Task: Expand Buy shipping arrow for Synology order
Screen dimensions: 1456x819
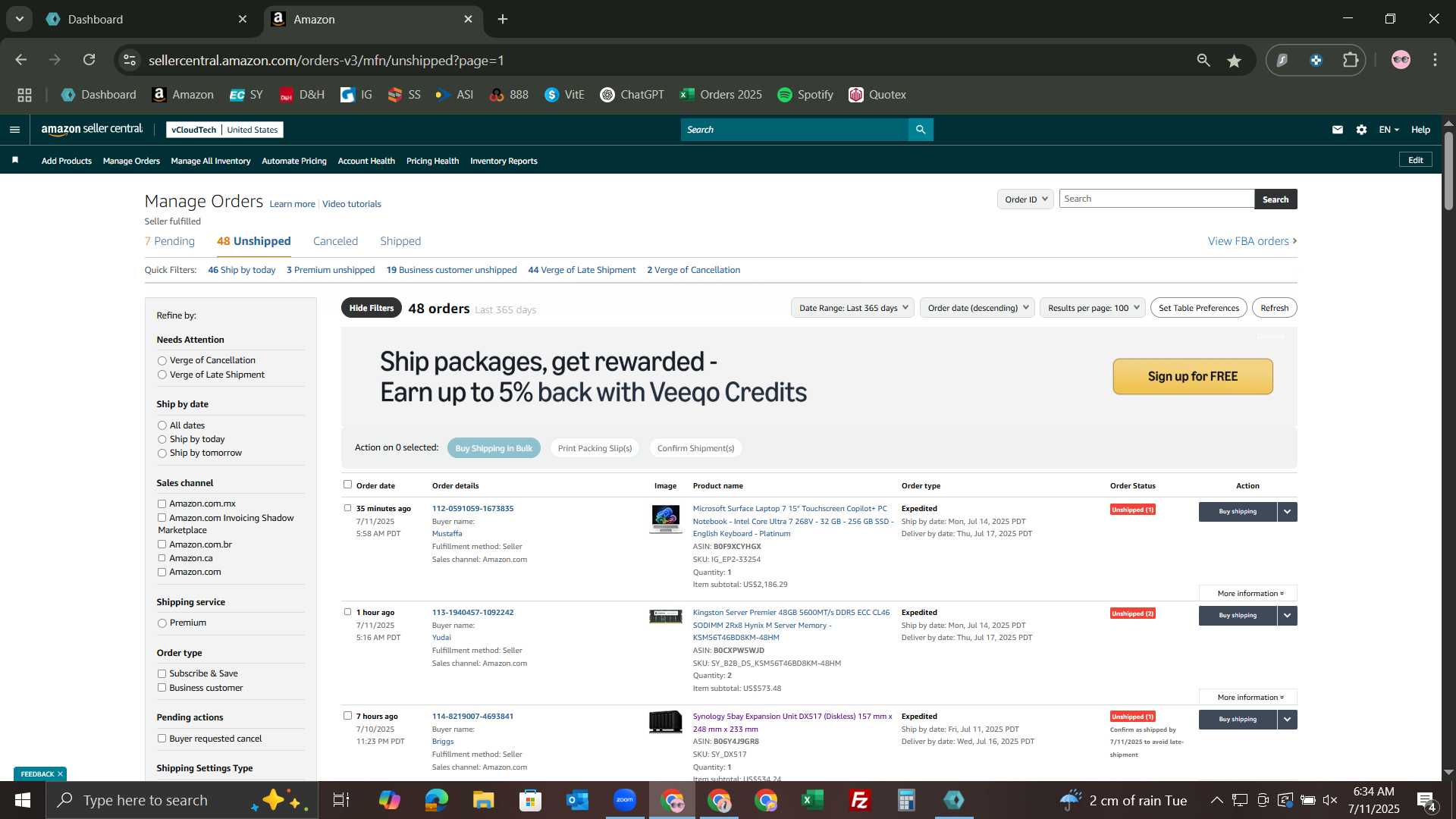Action: [x=1287, y=720]
